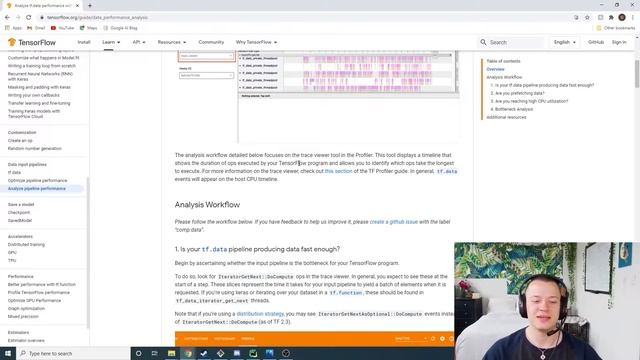Switch to Chrome on taskbar

click(188, 353)
